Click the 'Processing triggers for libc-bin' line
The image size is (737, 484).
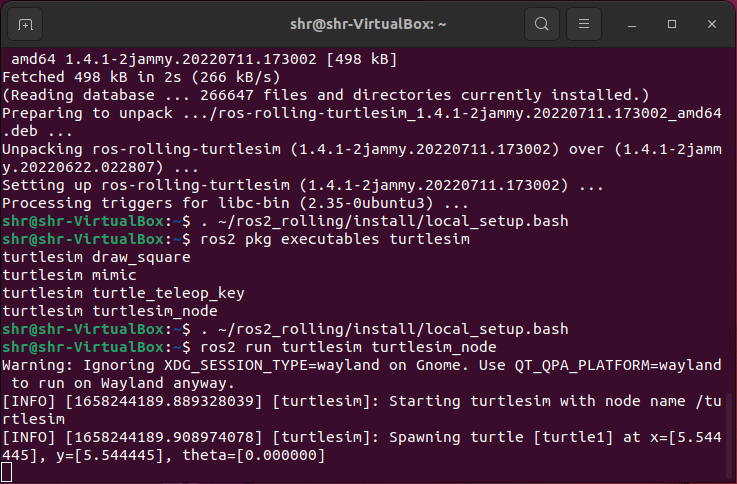coord(235,203)
